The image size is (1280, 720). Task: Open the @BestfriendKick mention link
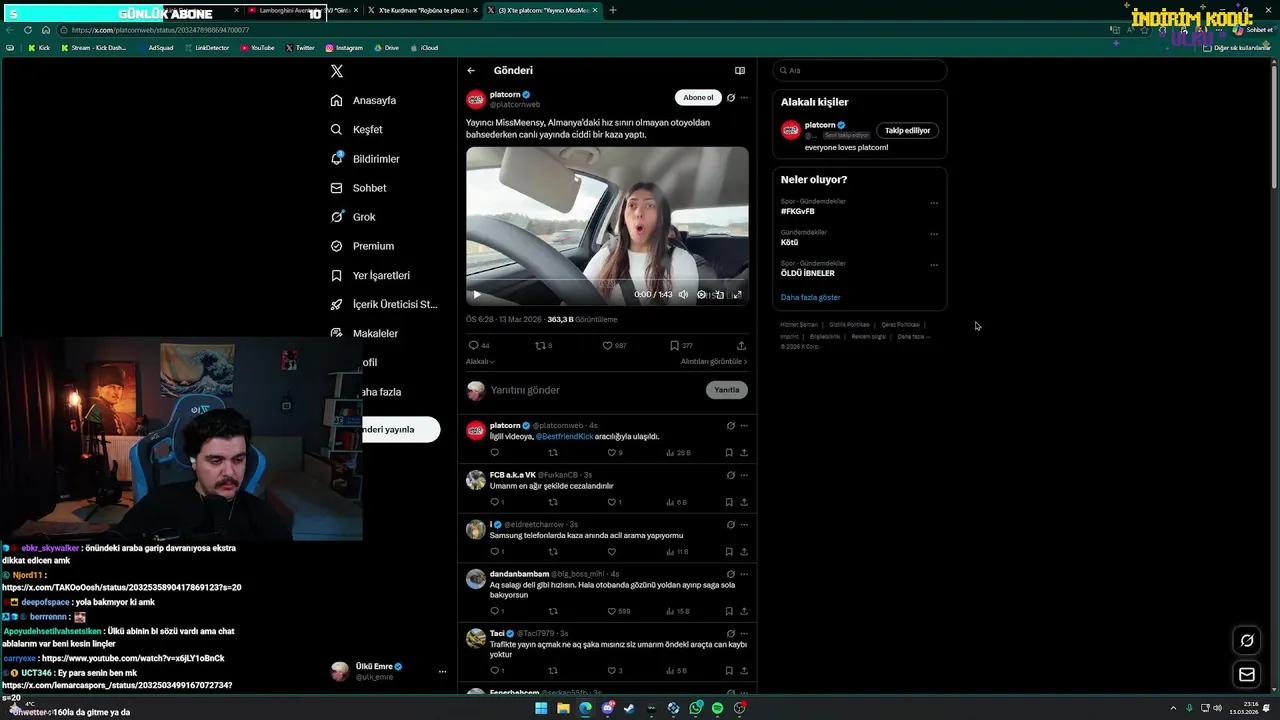564,437
